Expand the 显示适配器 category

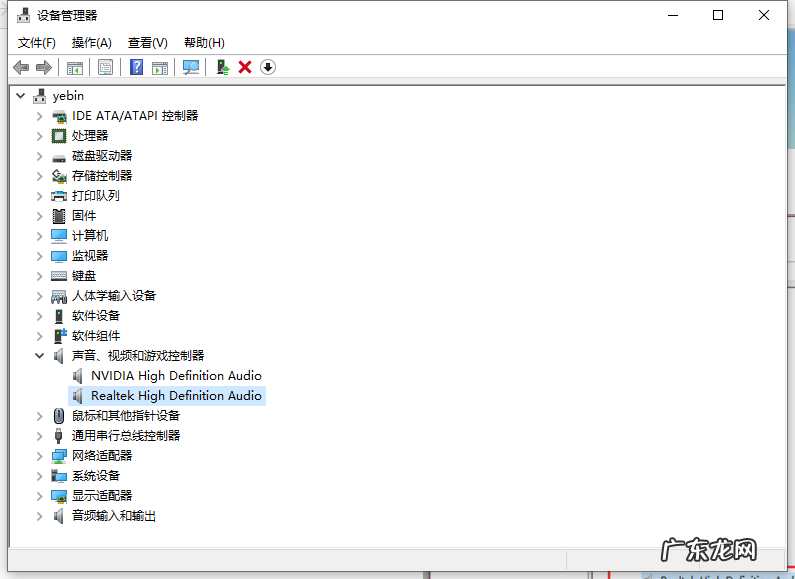[40, 496]
